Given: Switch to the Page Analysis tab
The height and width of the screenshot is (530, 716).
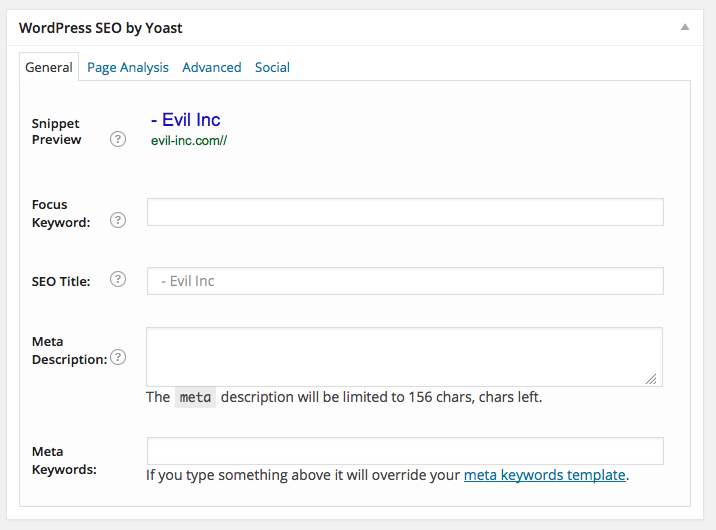Looking at the screenshot, I should [x=128, y=67].
